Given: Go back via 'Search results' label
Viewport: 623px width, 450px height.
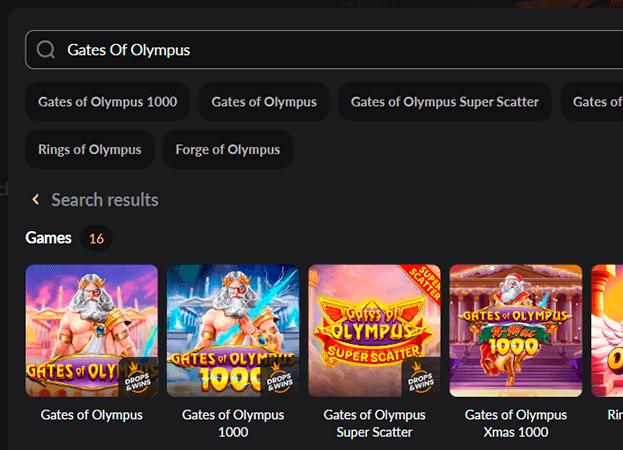Looking at the screenshot, I should click(x=105, y=200).
